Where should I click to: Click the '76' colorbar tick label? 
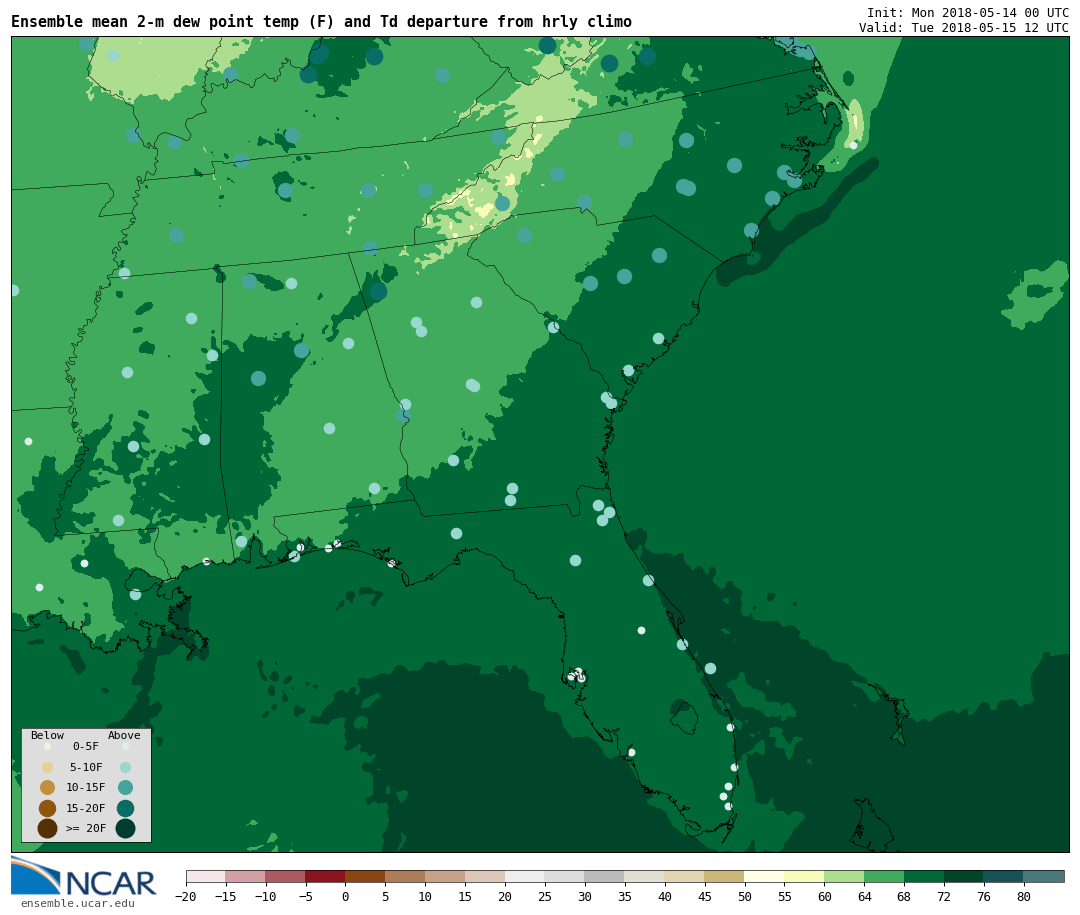[984, 897]
